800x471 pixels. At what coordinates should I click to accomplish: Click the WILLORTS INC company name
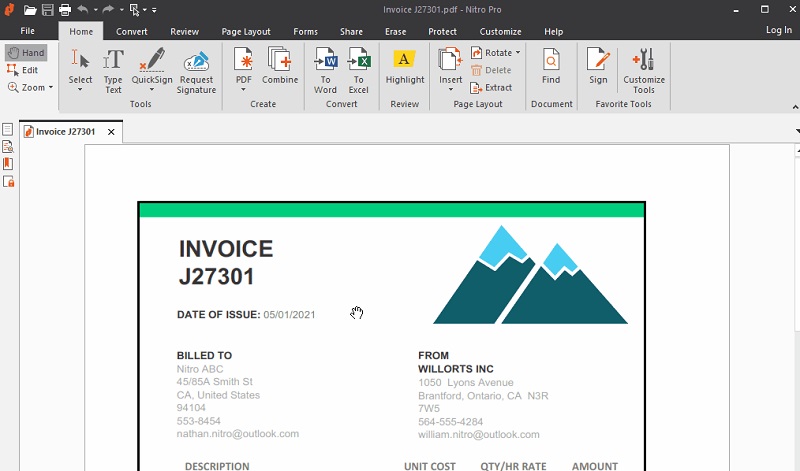456,369
